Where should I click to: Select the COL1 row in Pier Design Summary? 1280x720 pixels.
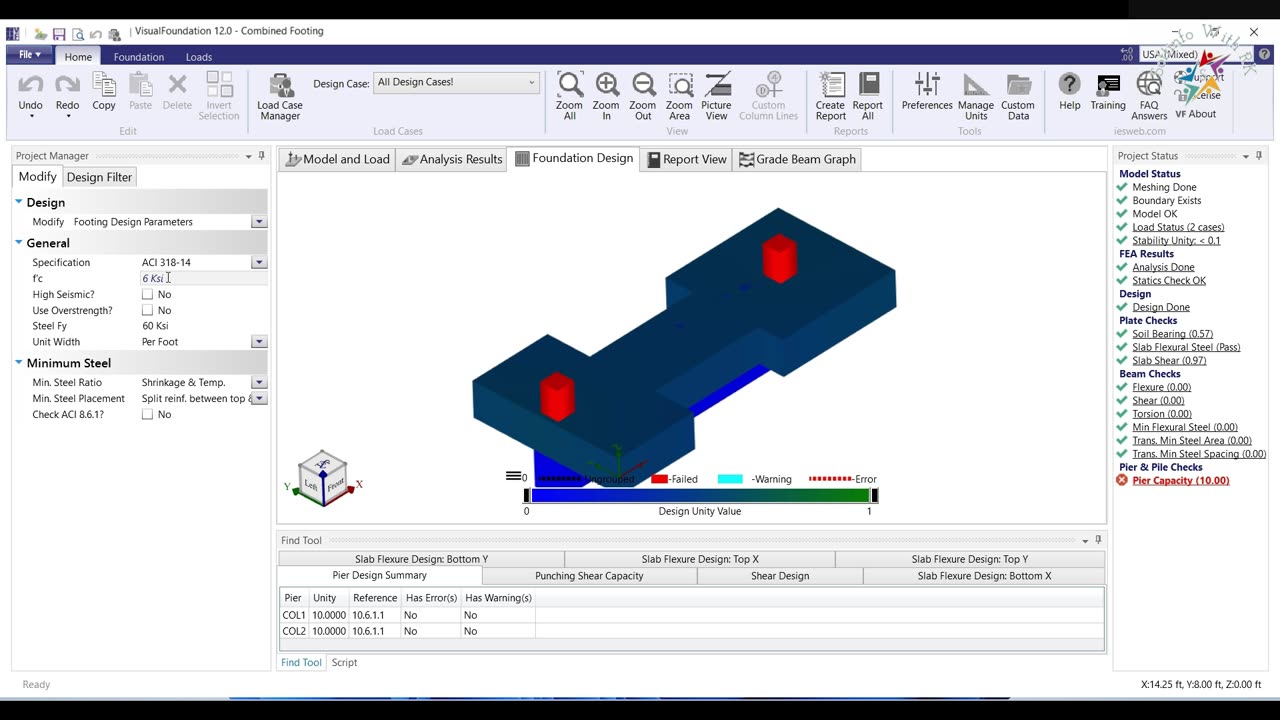pyautogui.click(x=692, y=615)
